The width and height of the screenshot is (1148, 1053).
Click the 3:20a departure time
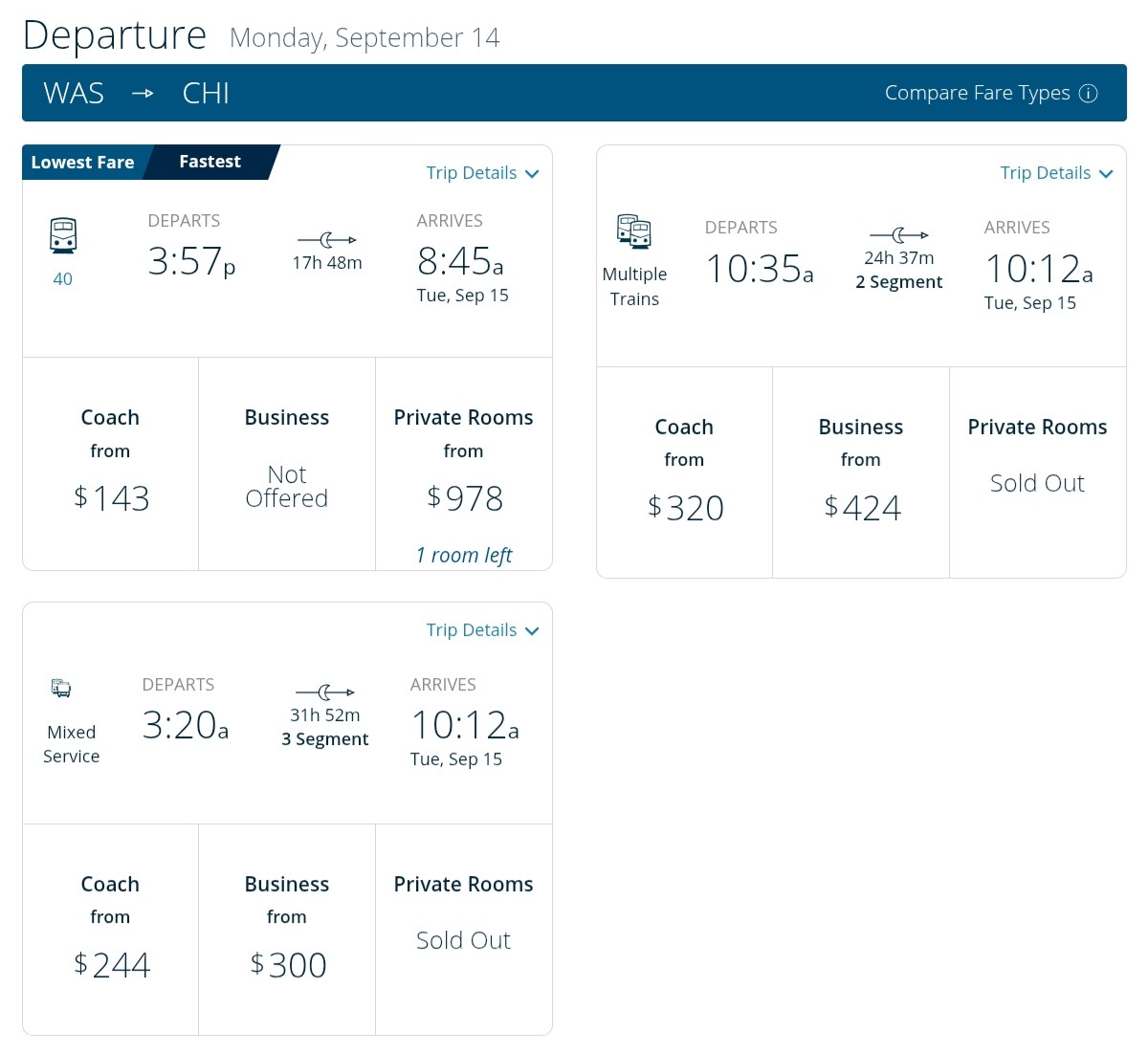coord(186,726)
